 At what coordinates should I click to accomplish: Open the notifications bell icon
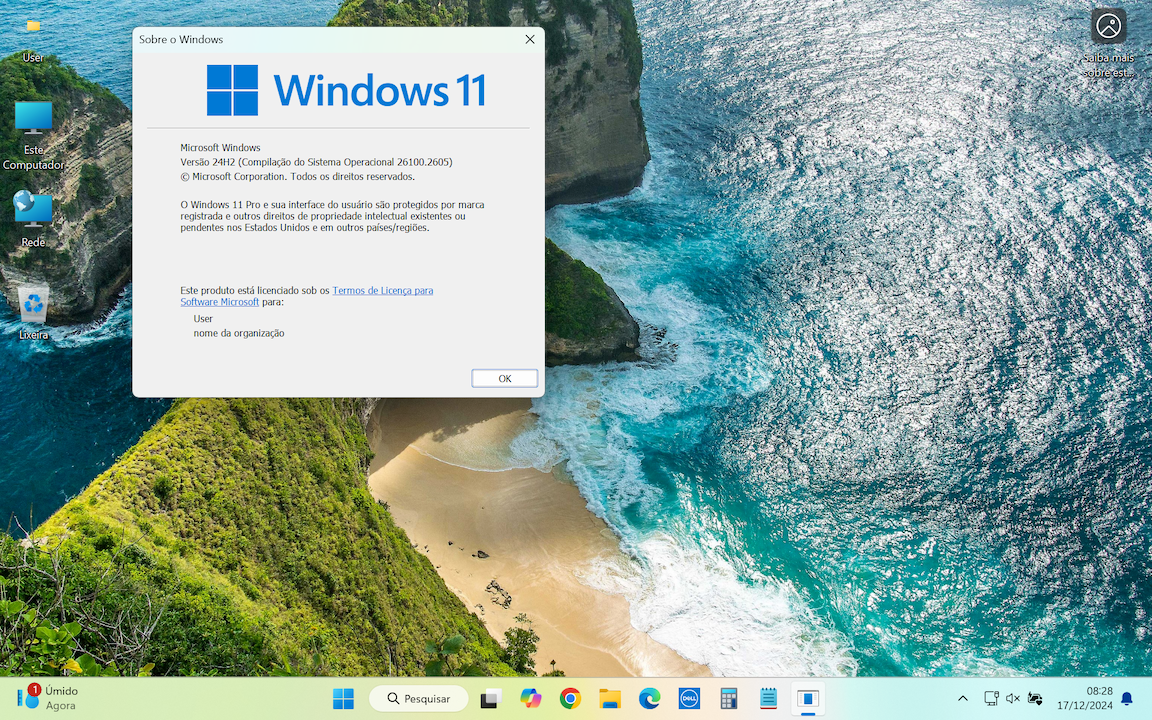pyautogui.click(x=1127, y=699)
